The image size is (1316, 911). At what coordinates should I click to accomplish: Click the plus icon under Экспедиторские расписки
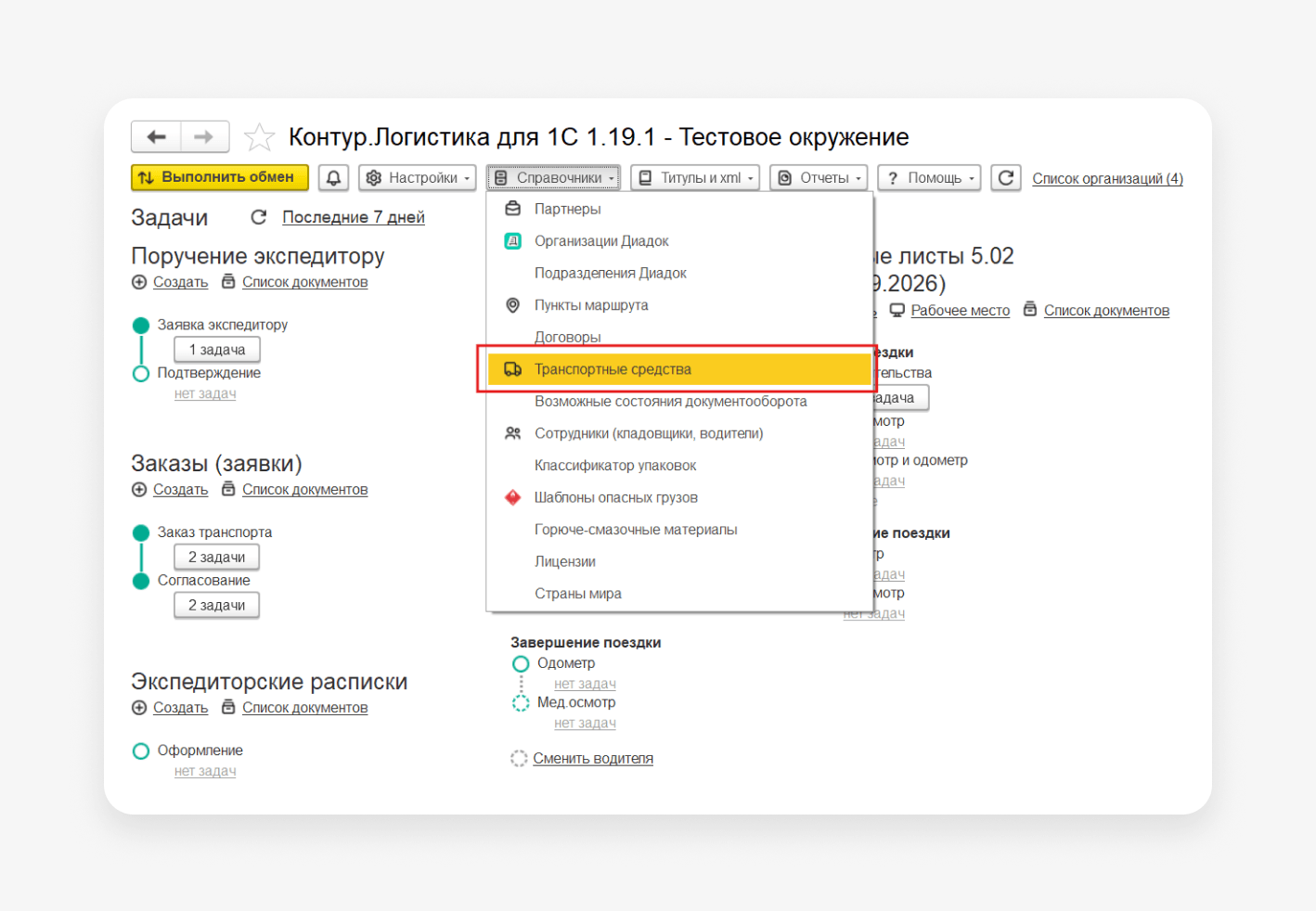139,708
